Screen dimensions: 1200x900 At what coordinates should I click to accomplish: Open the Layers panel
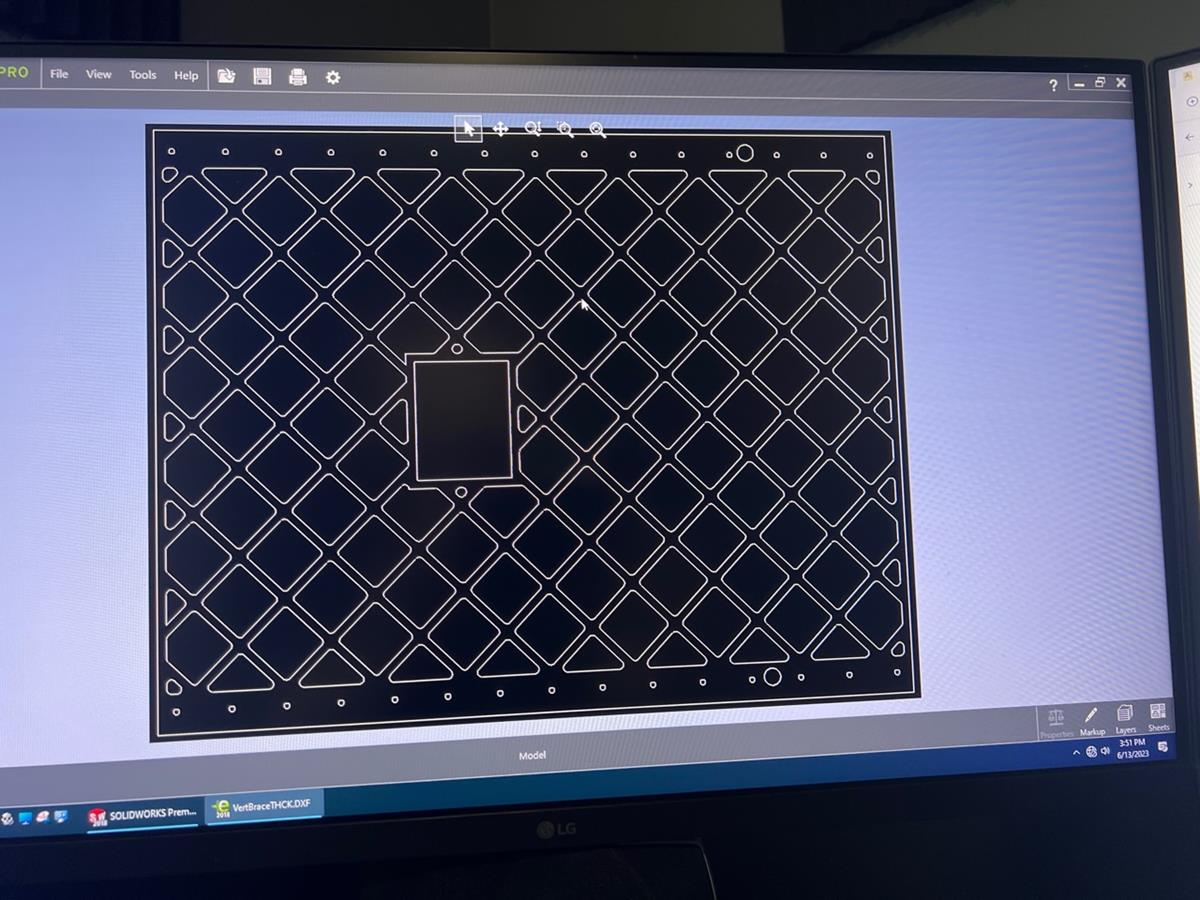coord(1125,719)
